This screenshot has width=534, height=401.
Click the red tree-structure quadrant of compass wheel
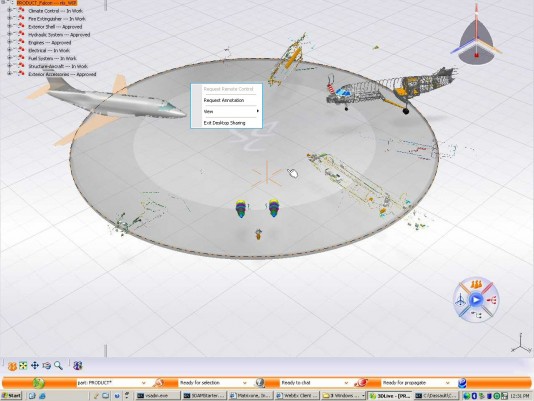click(x=492, y=300)
